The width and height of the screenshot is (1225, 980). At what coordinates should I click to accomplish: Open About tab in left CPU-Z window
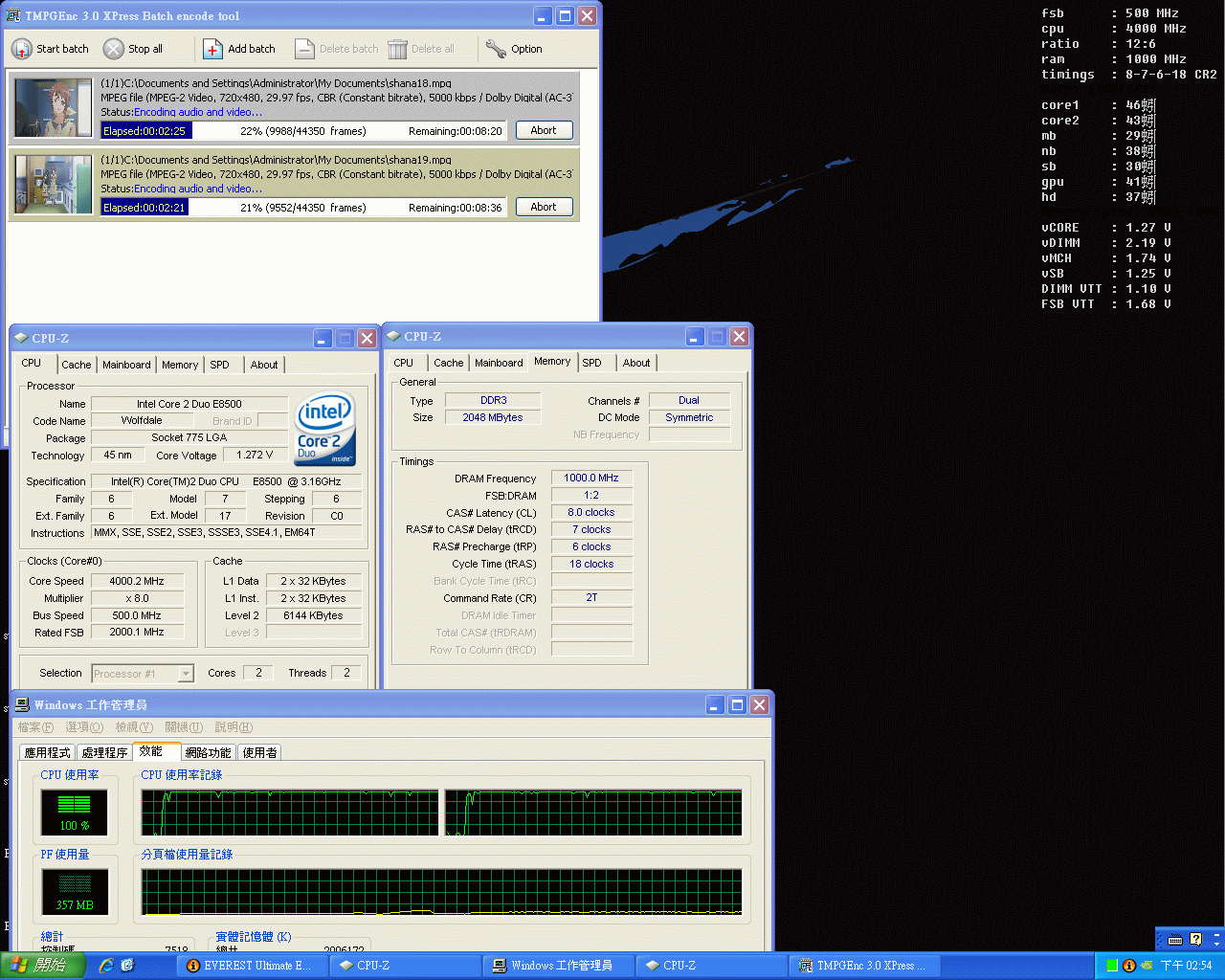pos(264,365)
